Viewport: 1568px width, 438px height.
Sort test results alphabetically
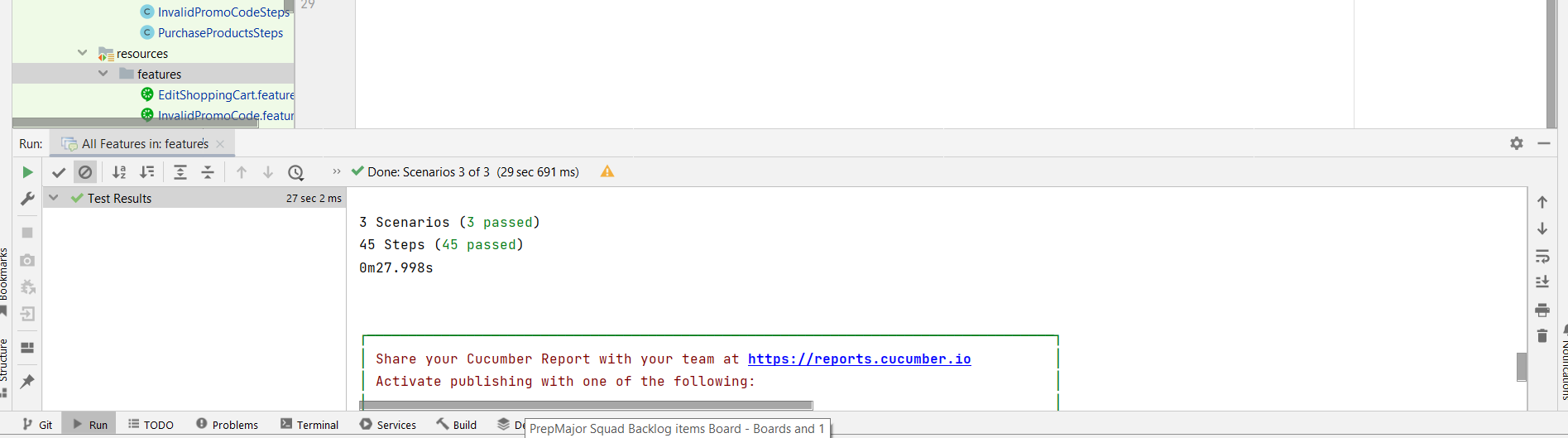pos(119,172)
